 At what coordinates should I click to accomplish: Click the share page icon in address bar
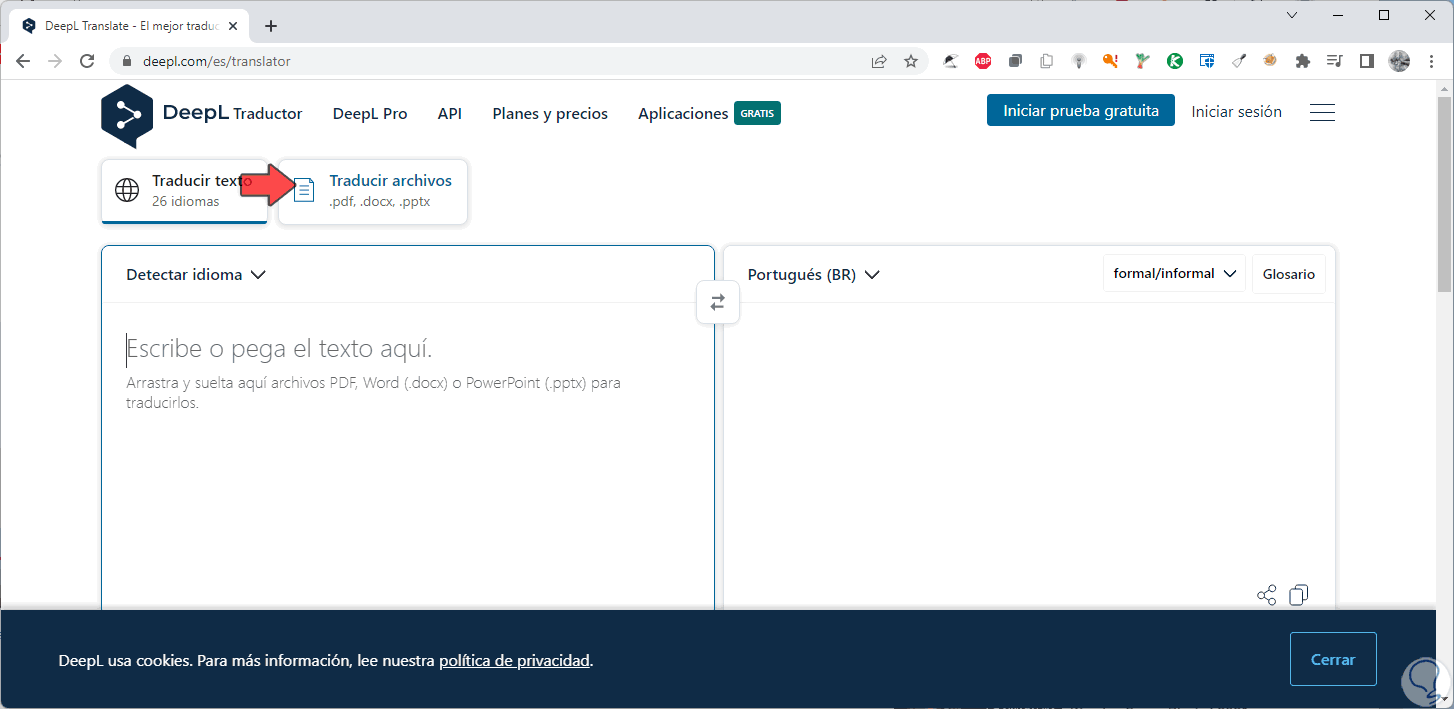[879, 61]
